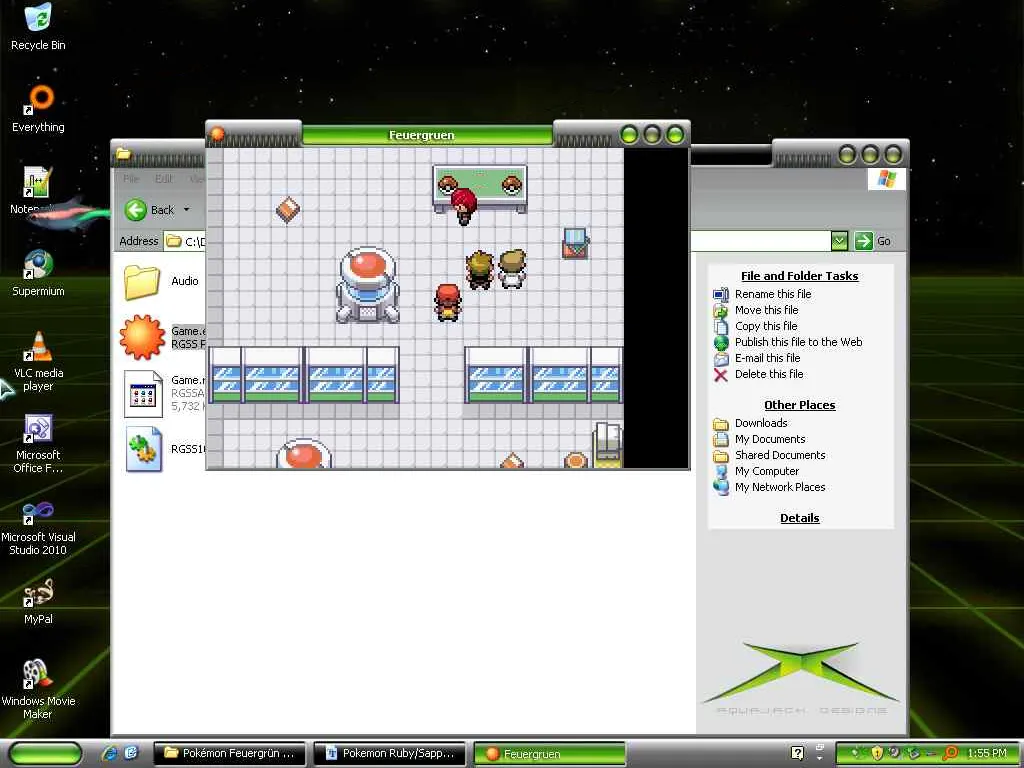
Task: Launch the Supermium browser shortcut
Action: (x=38, y=273)
